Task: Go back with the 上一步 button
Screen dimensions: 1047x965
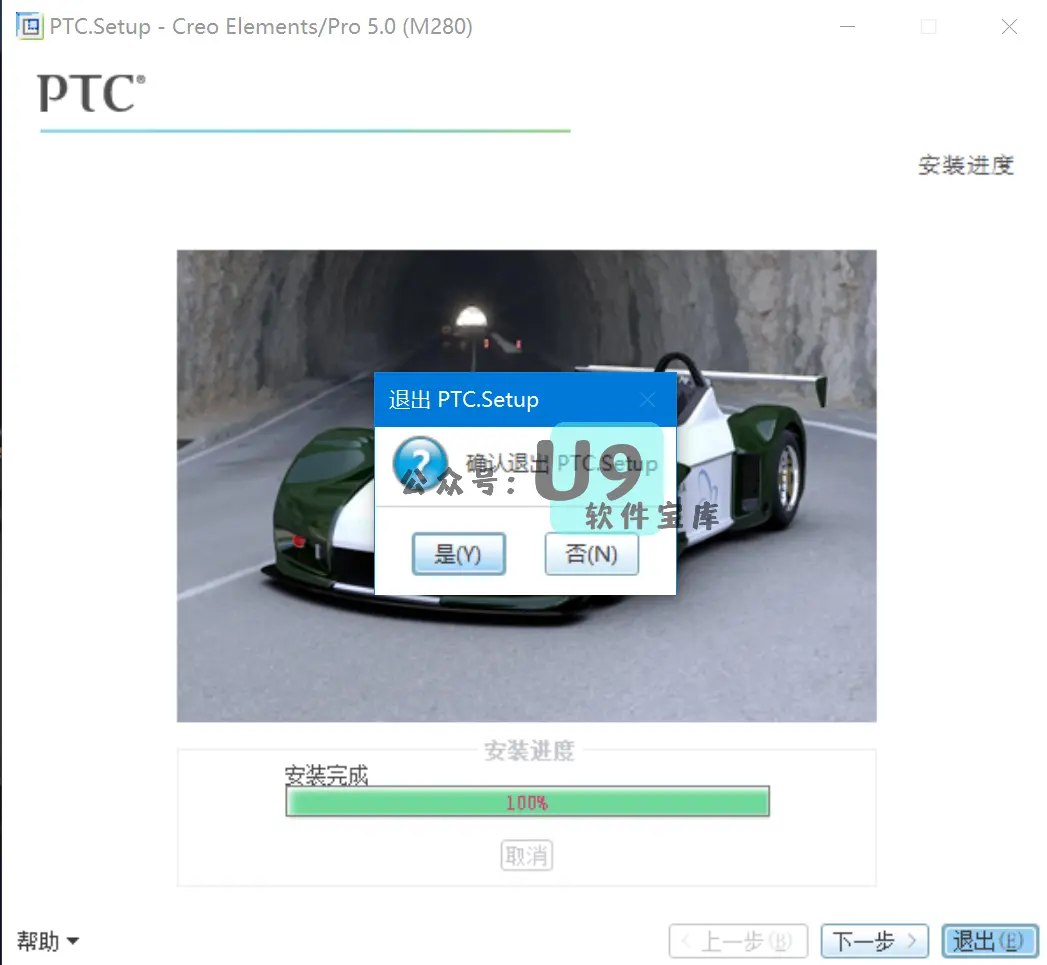Action: click(738, 941)
